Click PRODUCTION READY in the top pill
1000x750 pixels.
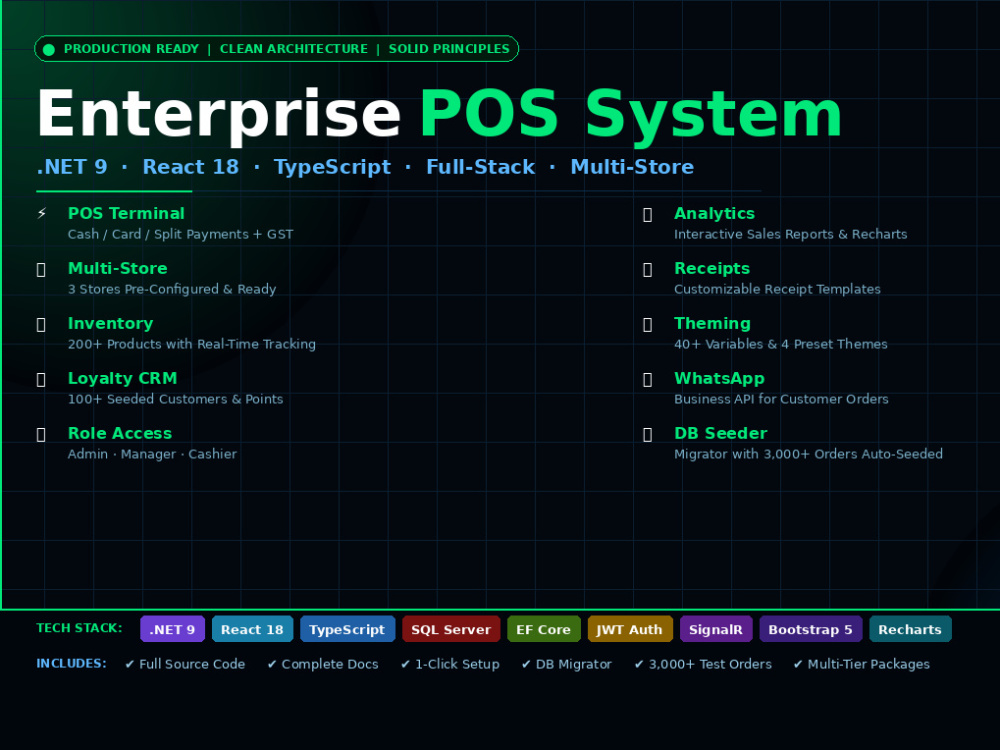click(x=131, y=49)
